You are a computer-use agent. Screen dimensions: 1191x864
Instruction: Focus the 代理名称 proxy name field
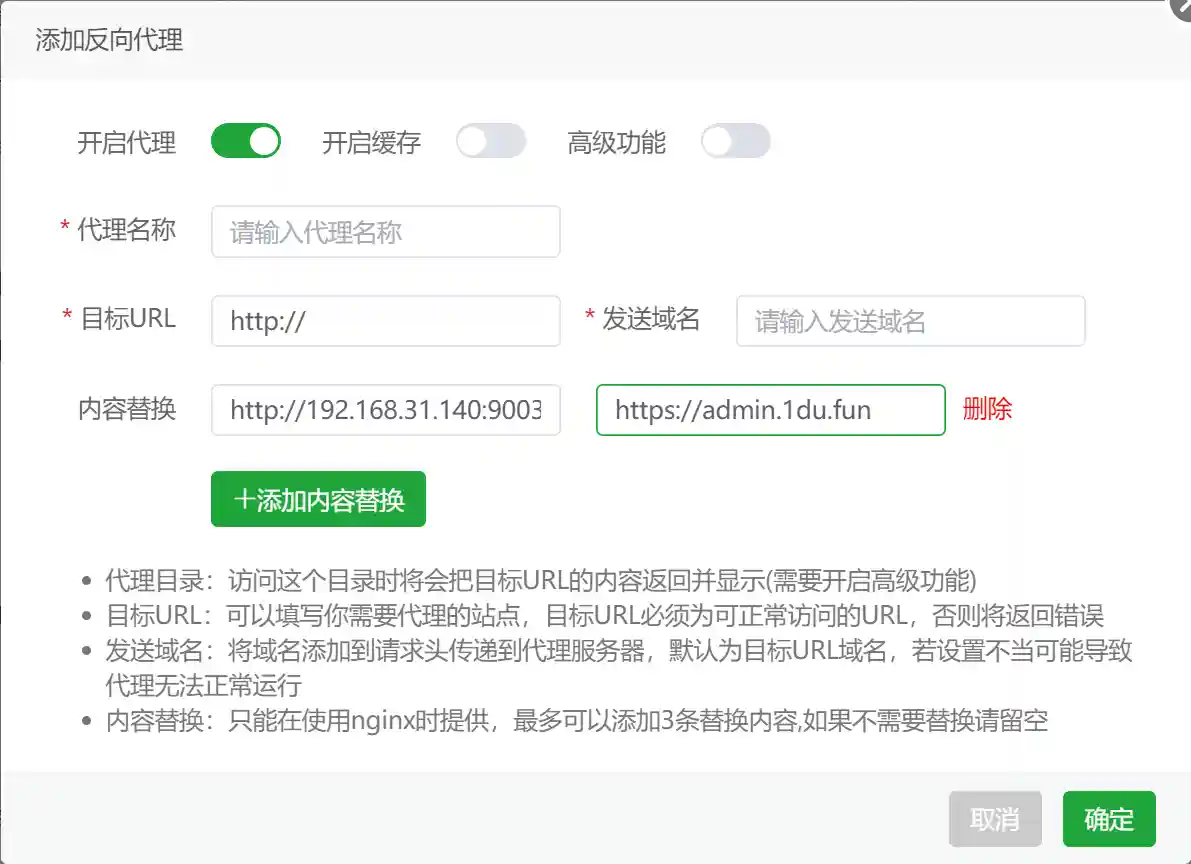[x=385, y=231]
